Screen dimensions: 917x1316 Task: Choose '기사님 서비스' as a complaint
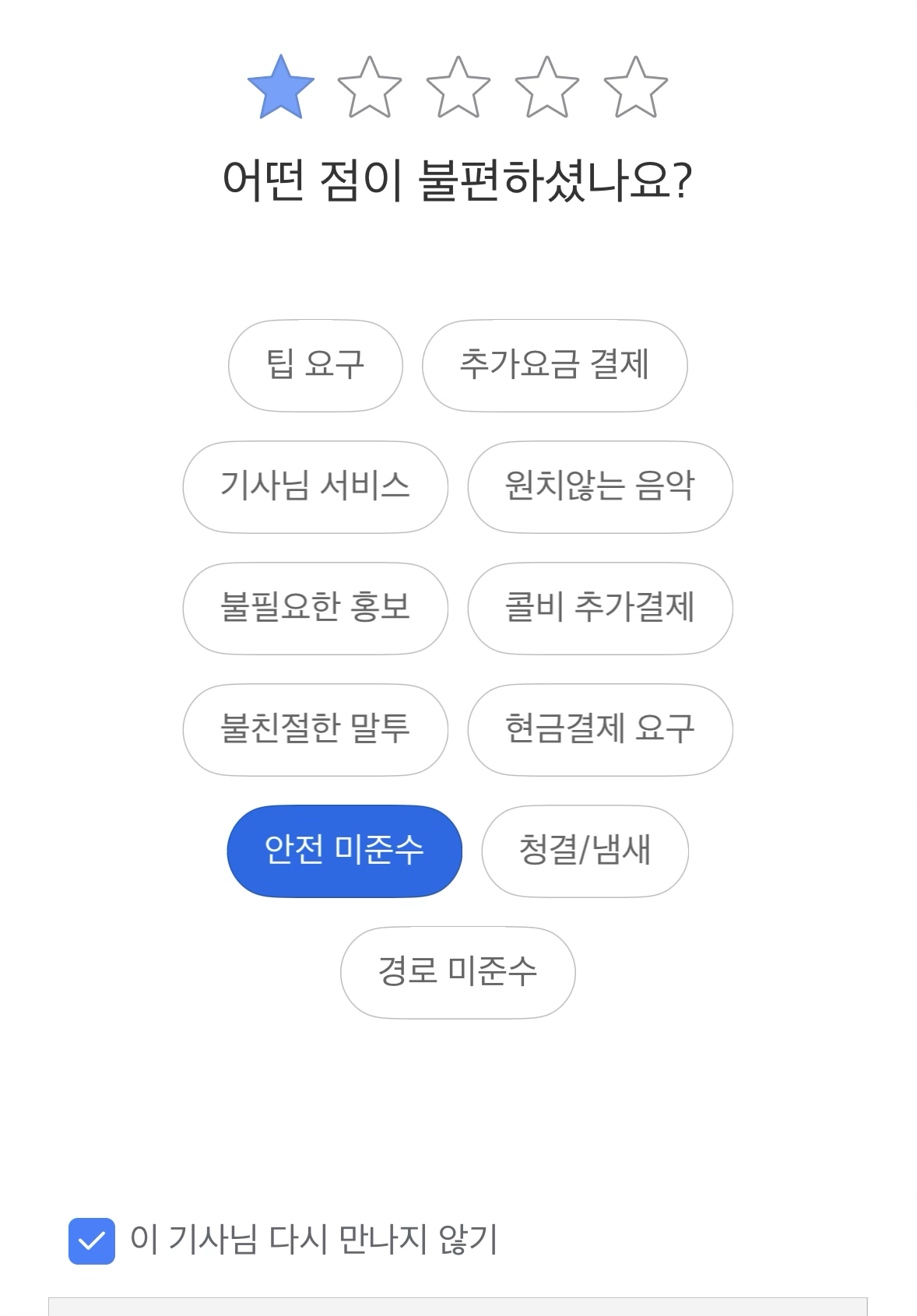pyautogui.click(x=315, y=486)
